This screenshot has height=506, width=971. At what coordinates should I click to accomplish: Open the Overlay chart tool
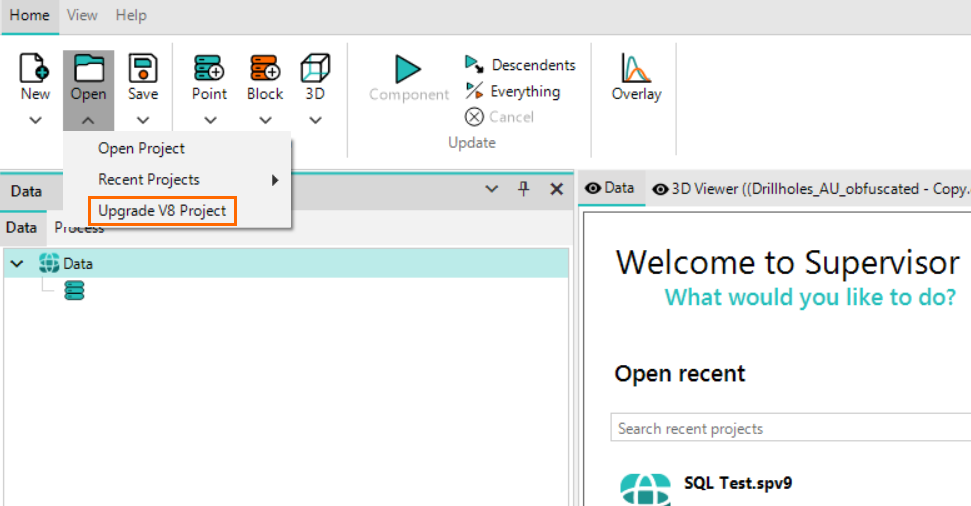(x=636, y=77)
